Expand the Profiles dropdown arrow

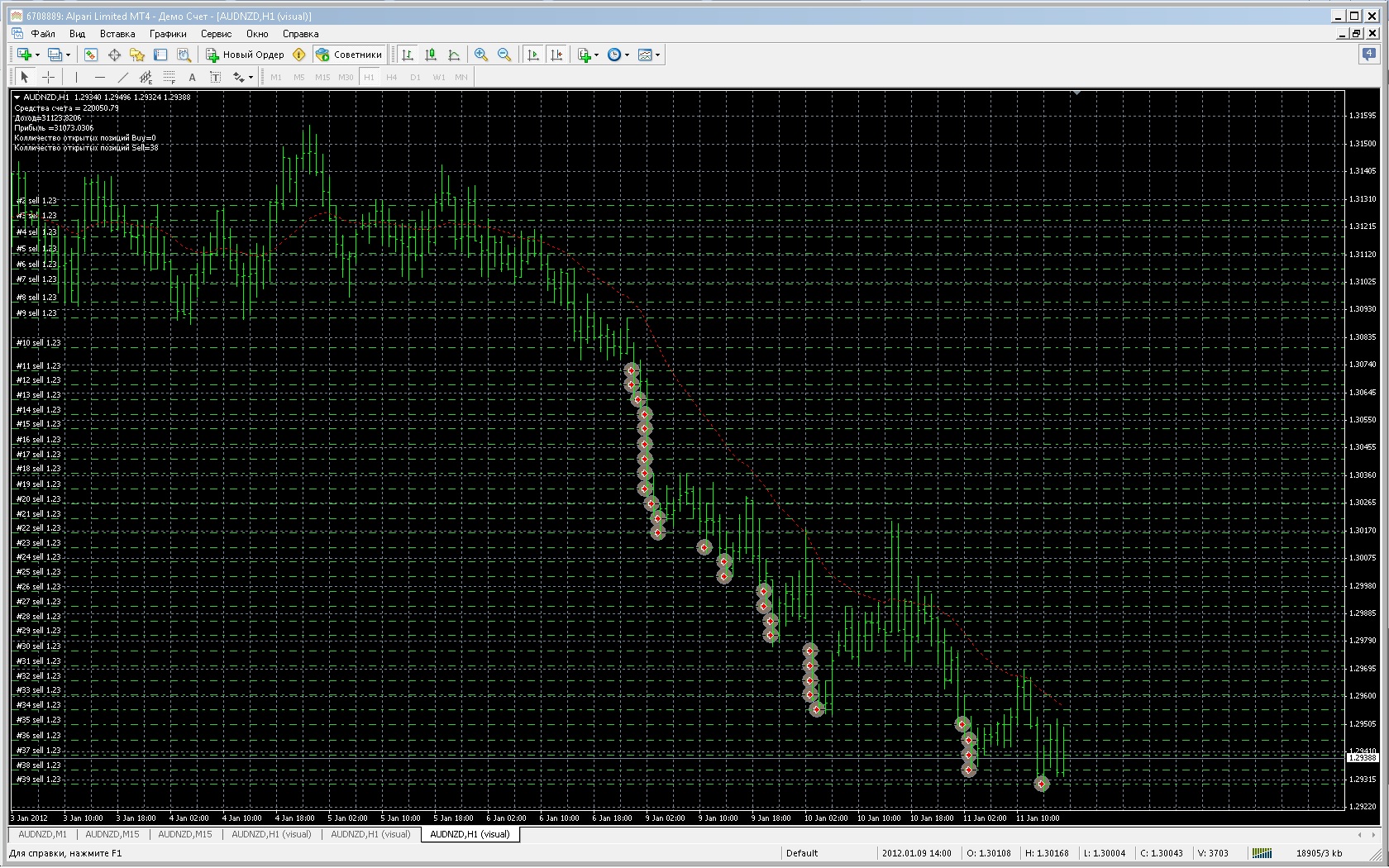pos(68,55)
